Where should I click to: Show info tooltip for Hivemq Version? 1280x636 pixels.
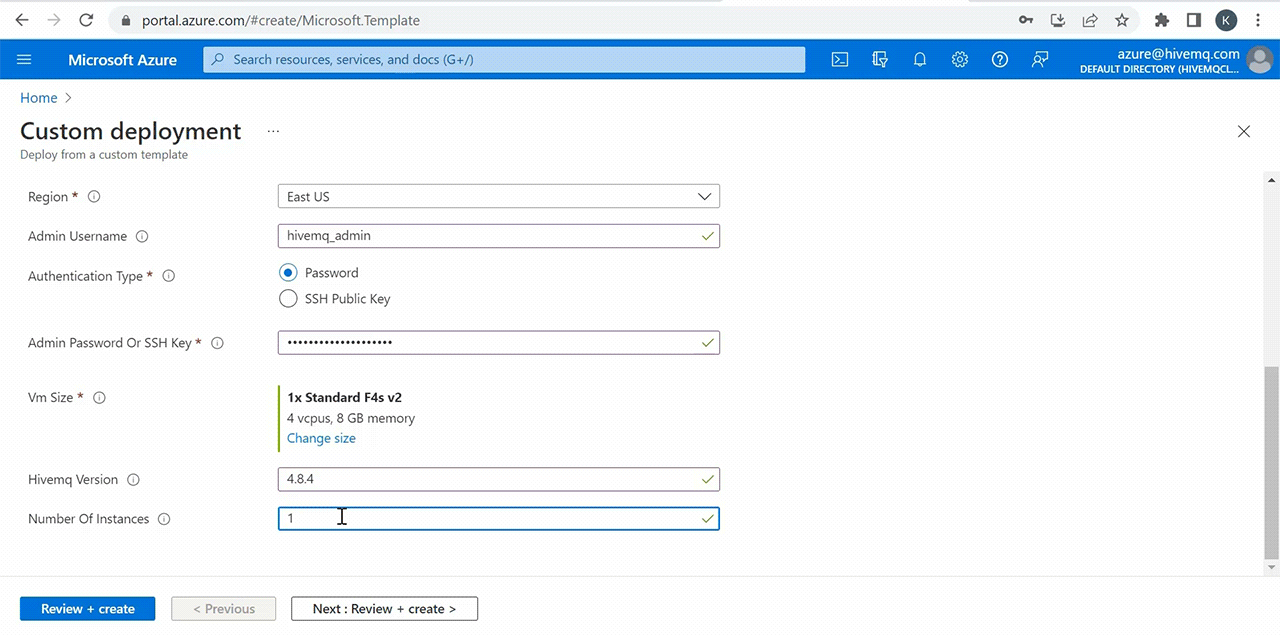pyautogui.click(x=134, y=480)
